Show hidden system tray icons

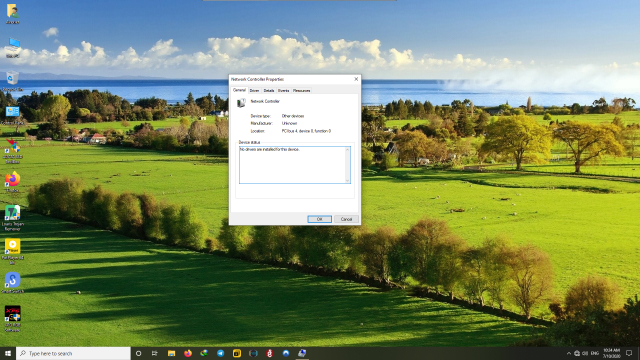569,353
